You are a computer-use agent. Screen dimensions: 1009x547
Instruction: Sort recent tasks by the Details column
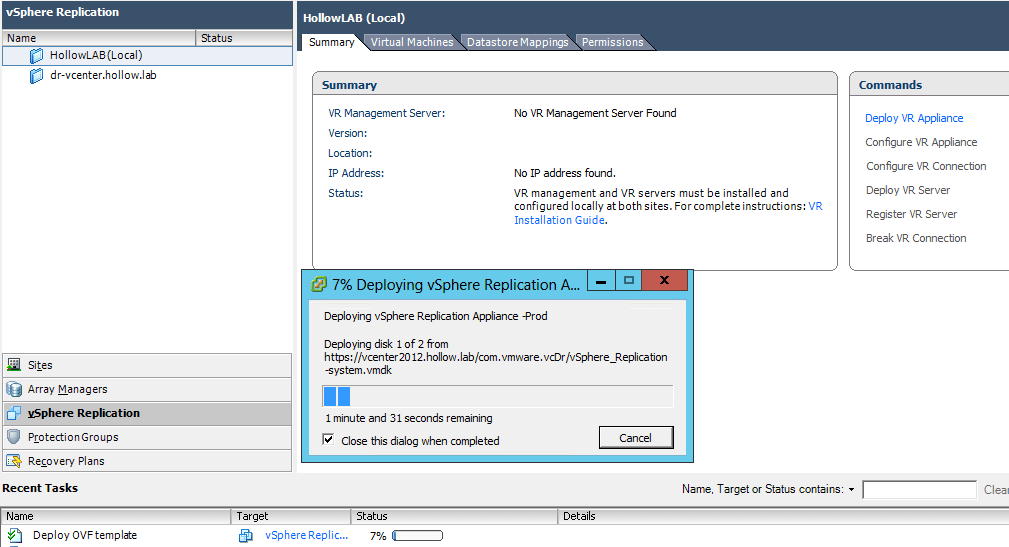pos(782,516)
